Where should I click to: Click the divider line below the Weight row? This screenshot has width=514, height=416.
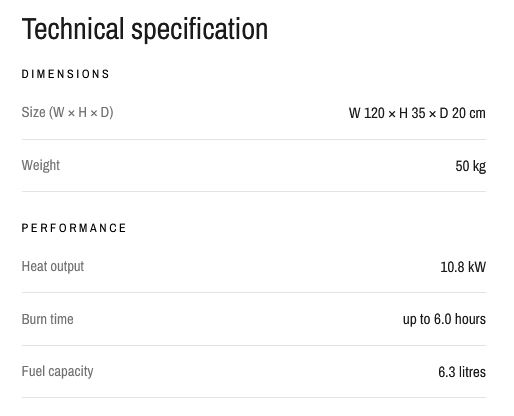[x=254, y=191]
